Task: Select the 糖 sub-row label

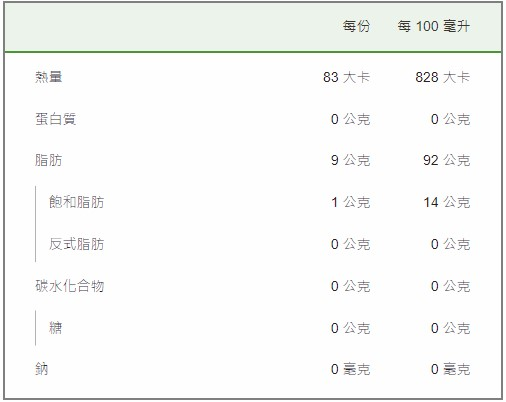Action: coord(56,328)
